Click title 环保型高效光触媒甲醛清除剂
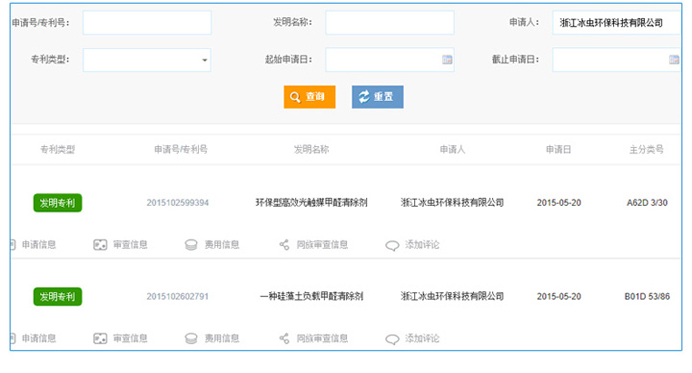The width and height of the screenshot is (692, 373). (312, 203)
